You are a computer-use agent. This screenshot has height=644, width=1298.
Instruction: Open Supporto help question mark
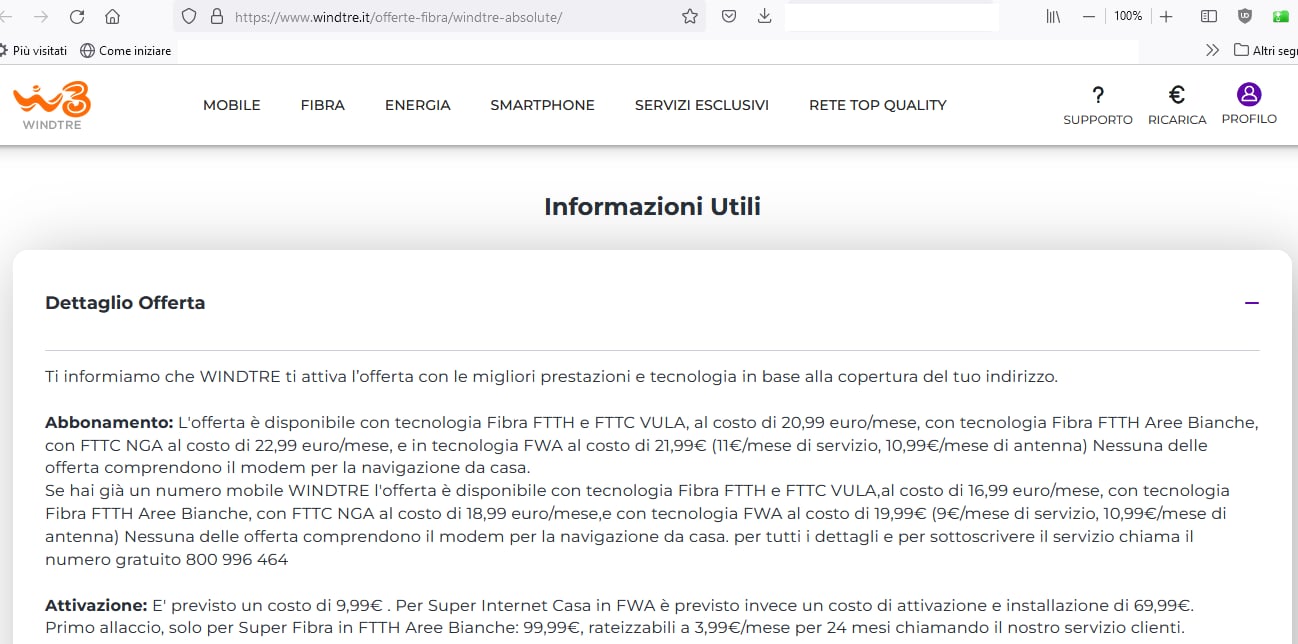1098,105
